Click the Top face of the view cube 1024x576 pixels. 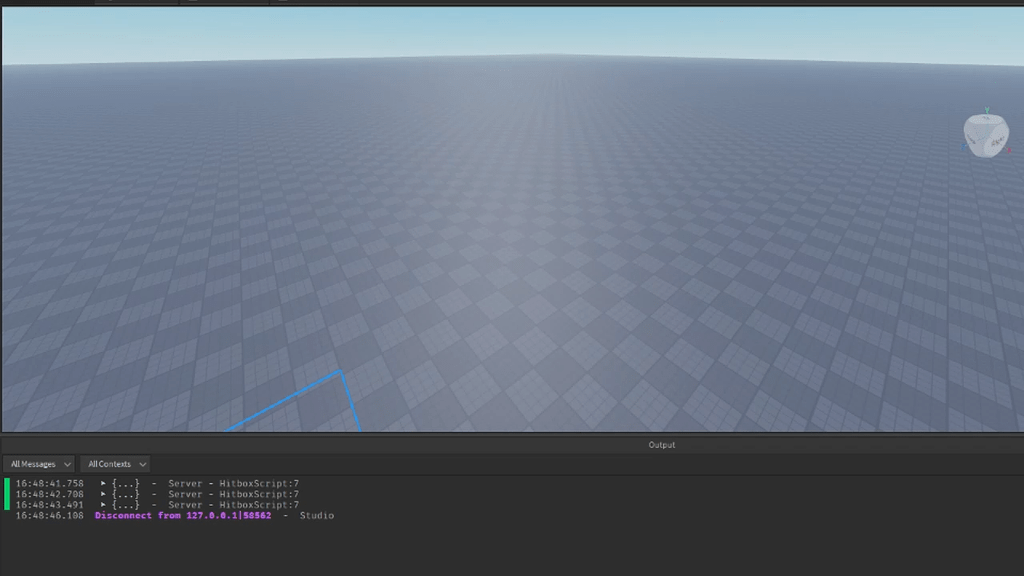tap(986, 120)
